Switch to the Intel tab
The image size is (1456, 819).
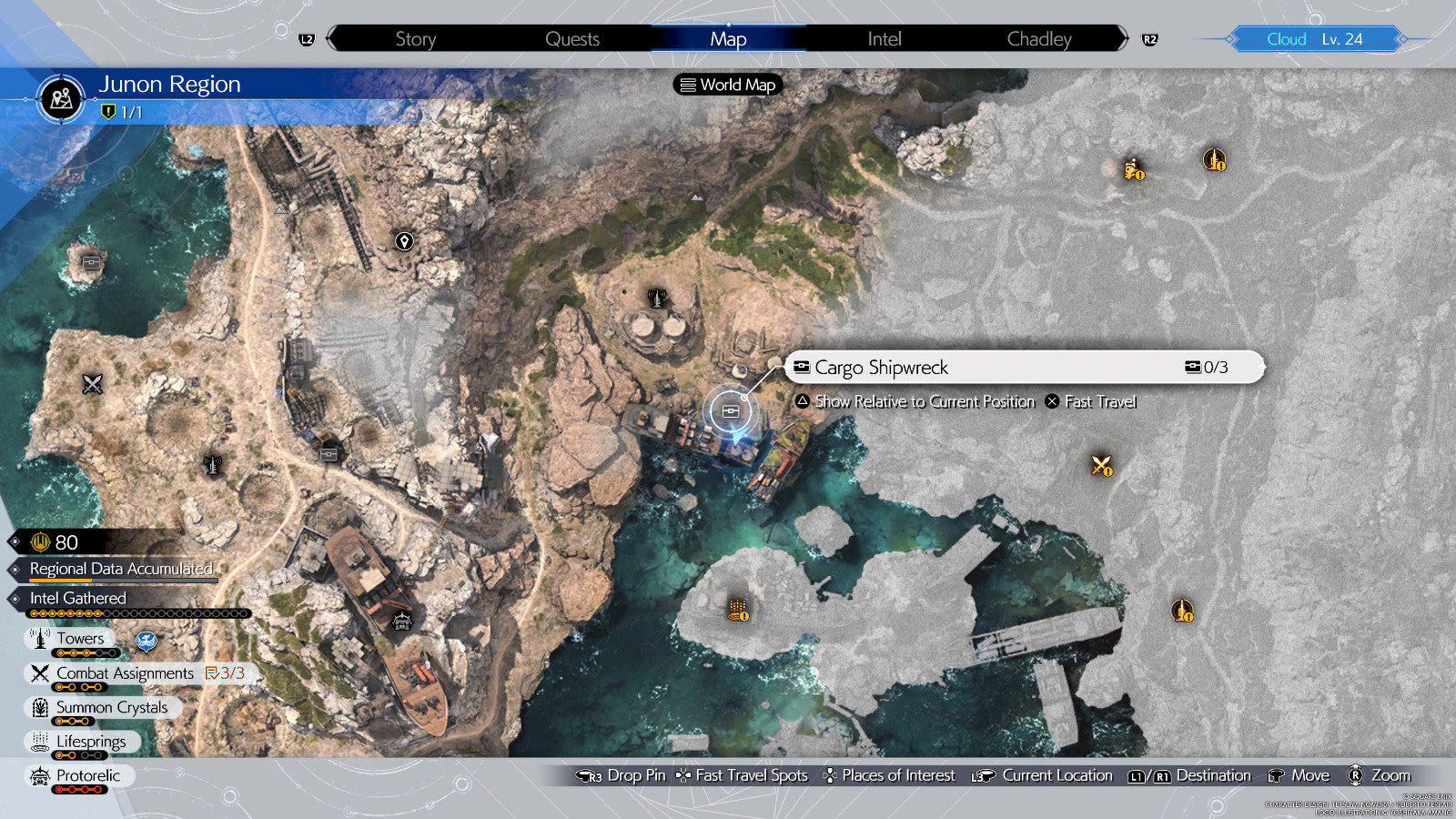click(x=882, y=38)
